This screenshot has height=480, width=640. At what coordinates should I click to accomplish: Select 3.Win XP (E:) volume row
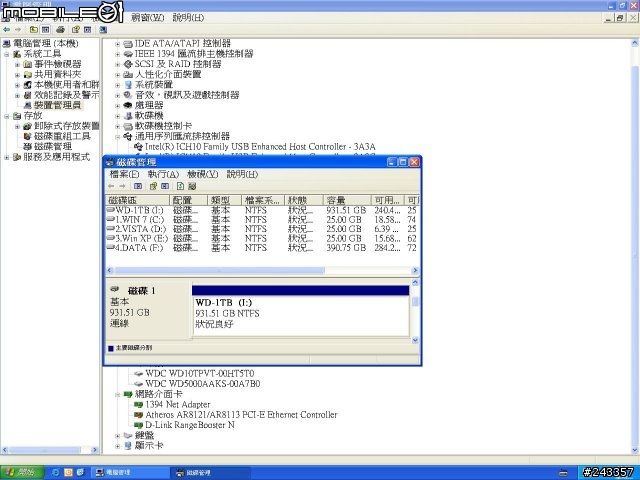tap(262, 238)
